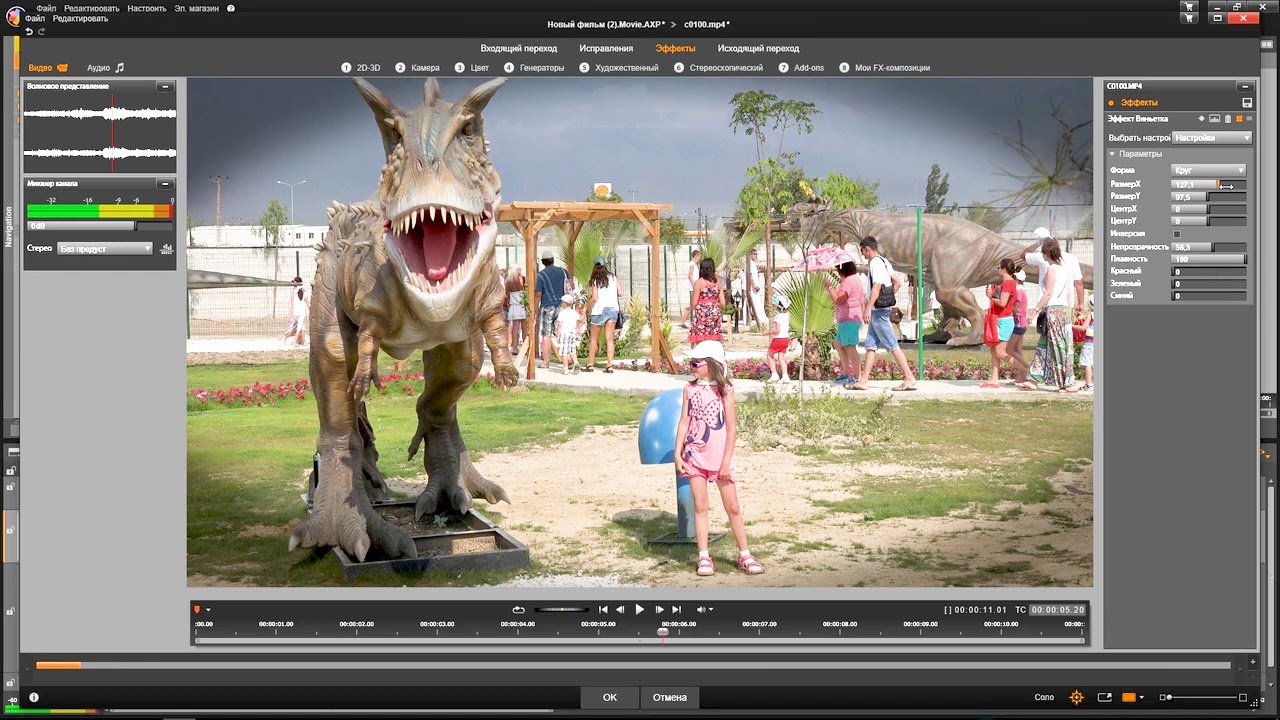
Task: Open the Файл menu
Action: pos(46,8)
